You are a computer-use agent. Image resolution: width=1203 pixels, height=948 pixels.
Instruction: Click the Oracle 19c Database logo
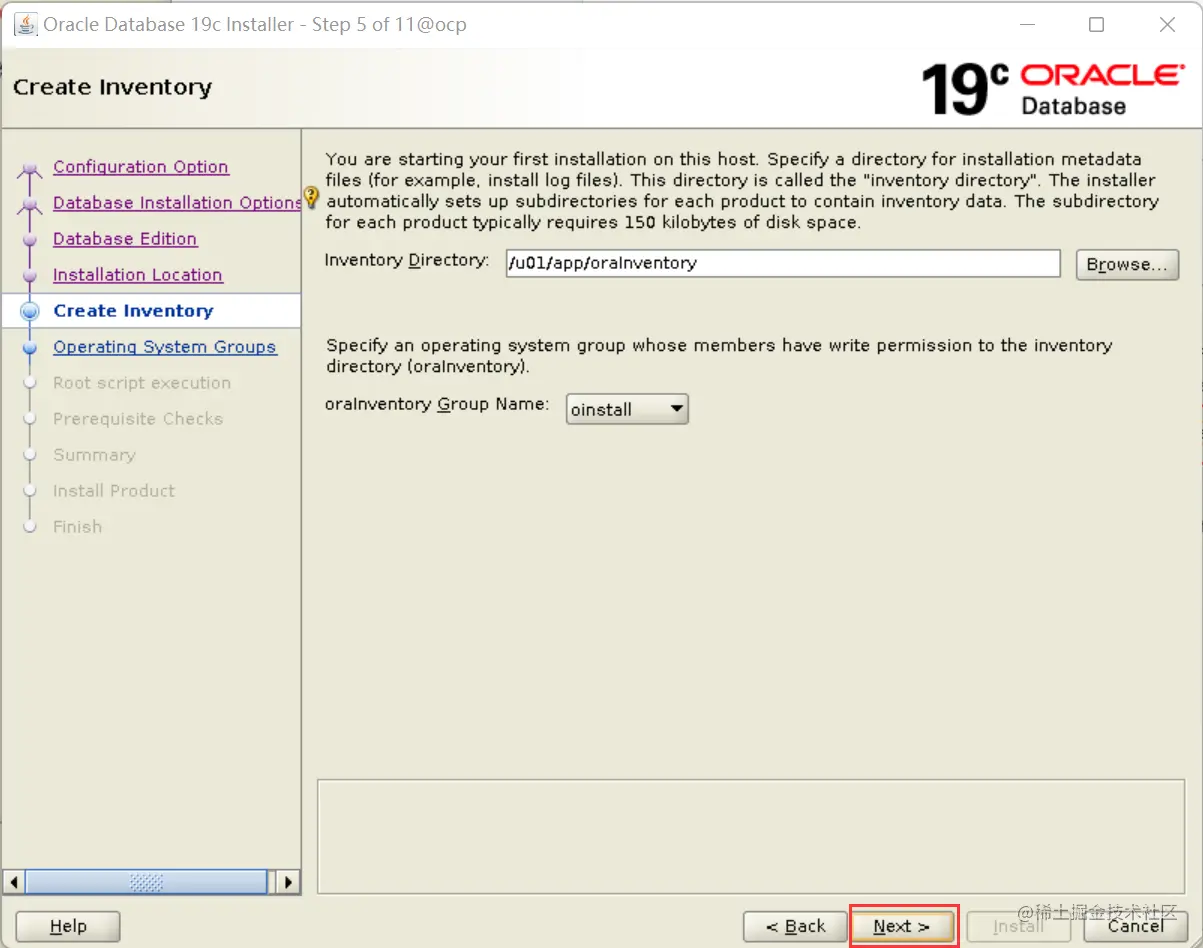[x=1052, y=88]
